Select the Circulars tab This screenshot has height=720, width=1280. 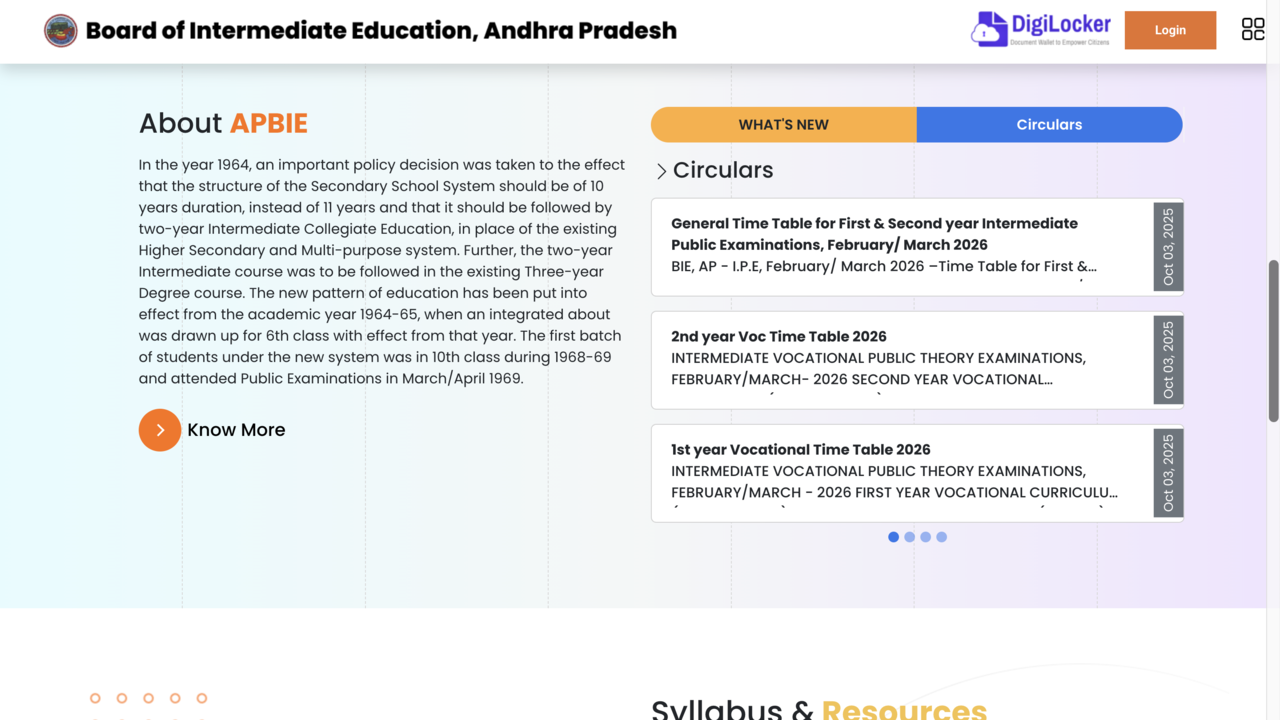point(1049,125)
